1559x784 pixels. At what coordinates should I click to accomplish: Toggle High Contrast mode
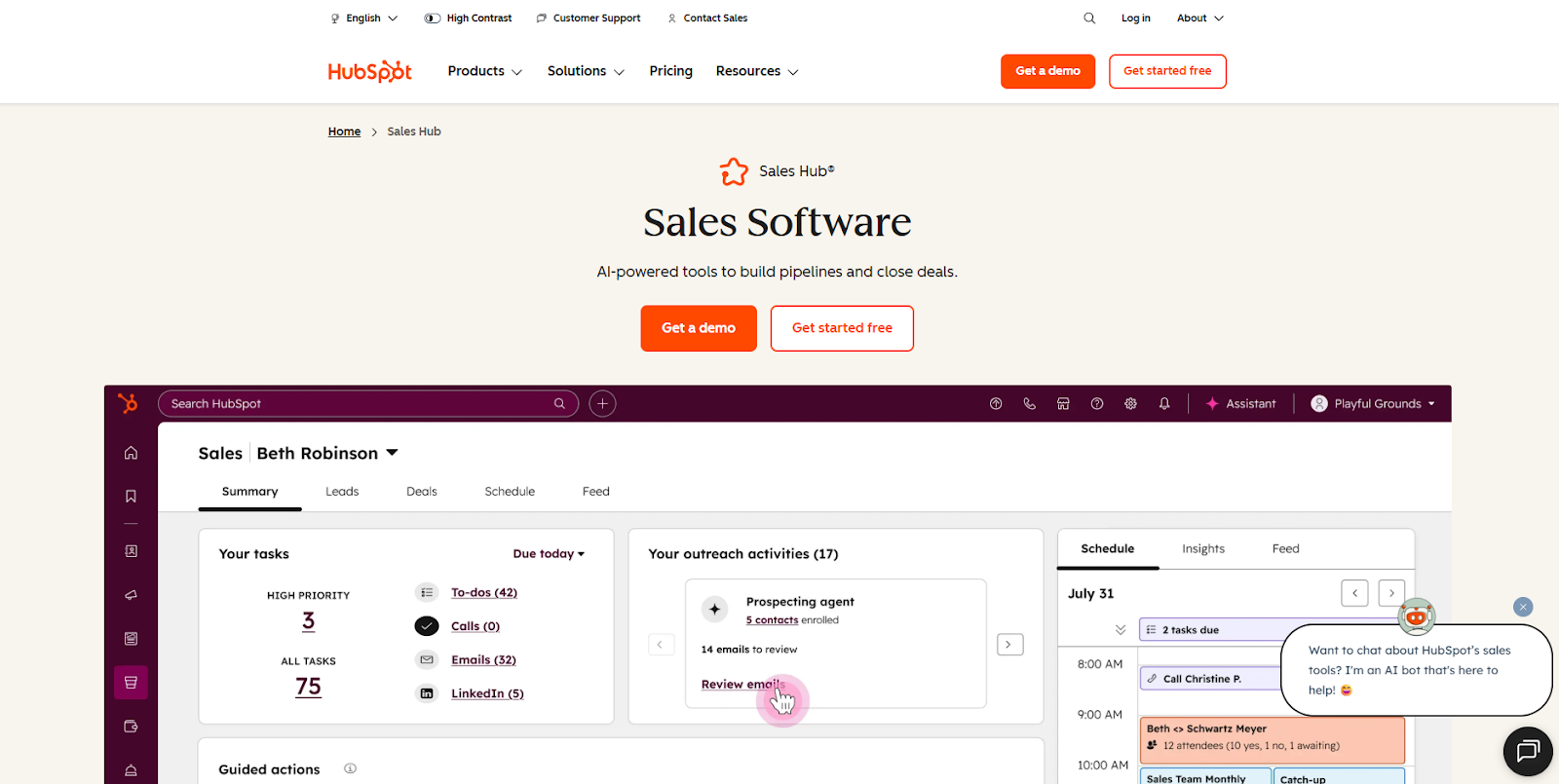pyautogui.click(x=468, y=18)
